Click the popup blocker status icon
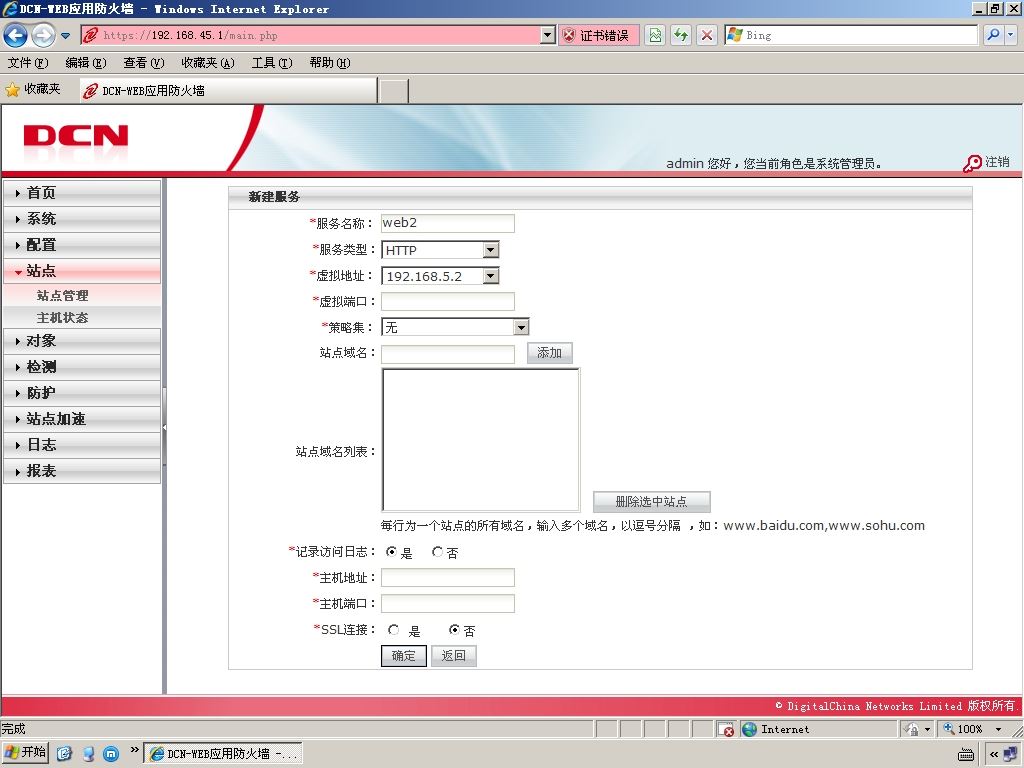 725,729
